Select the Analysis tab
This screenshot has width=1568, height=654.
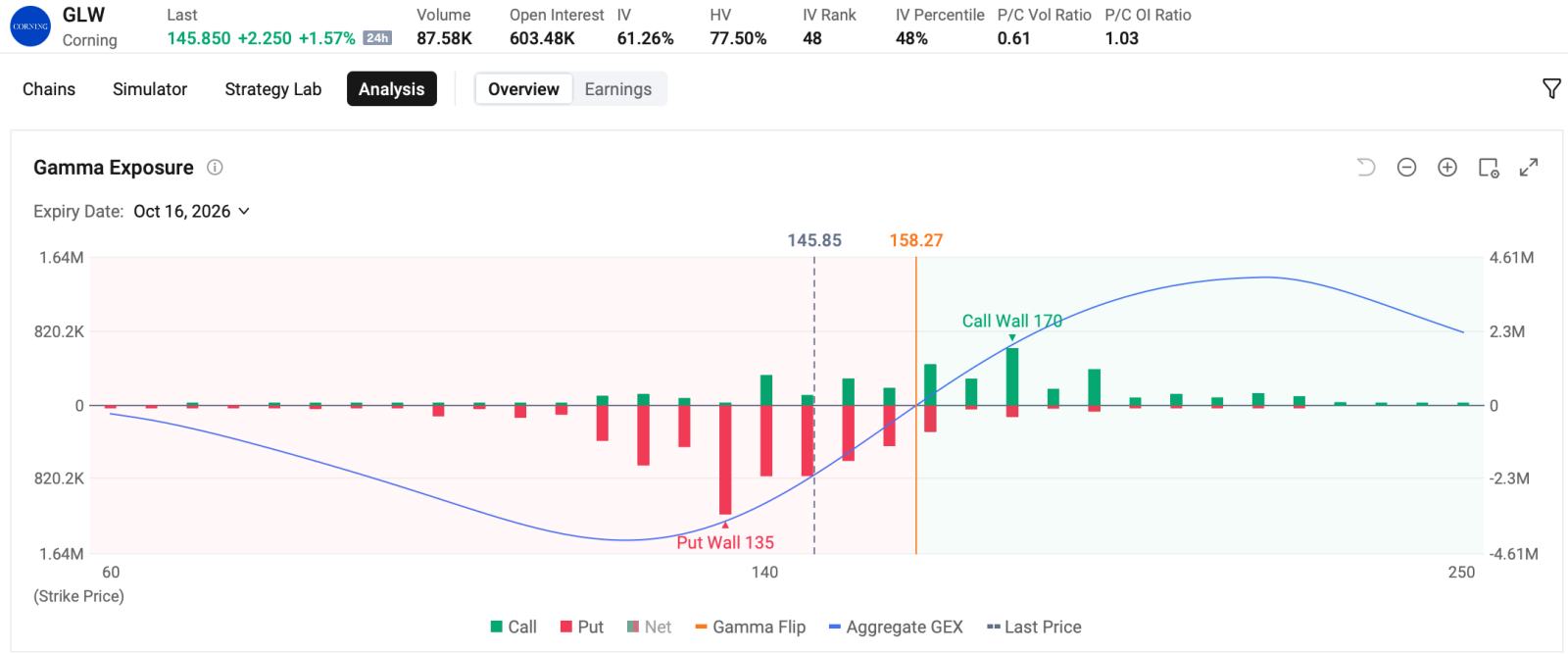point(392,89)
